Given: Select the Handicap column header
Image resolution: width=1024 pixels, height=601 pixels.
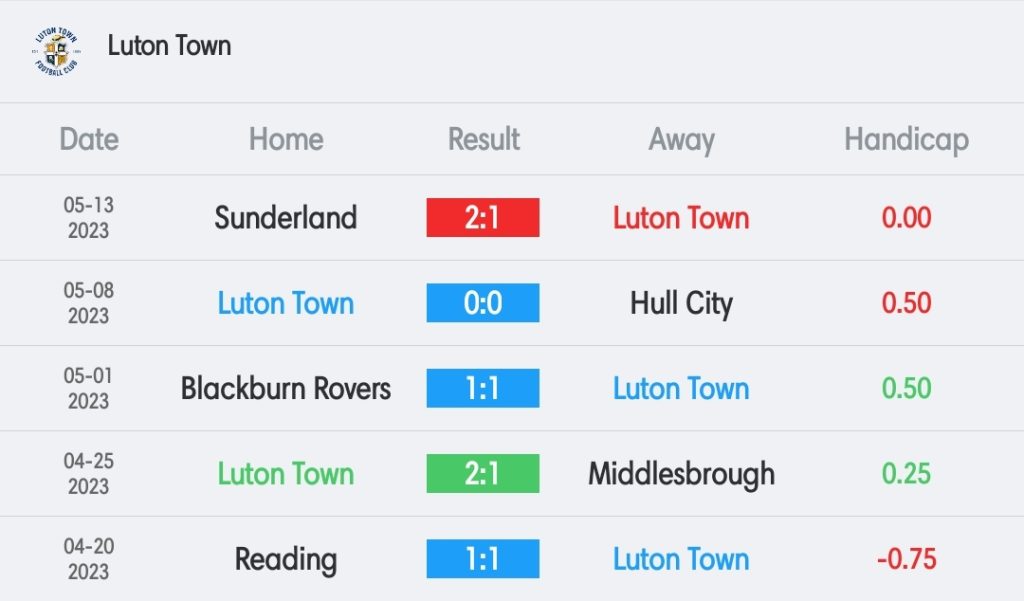Looking at the screenshot, I should 906,140.
